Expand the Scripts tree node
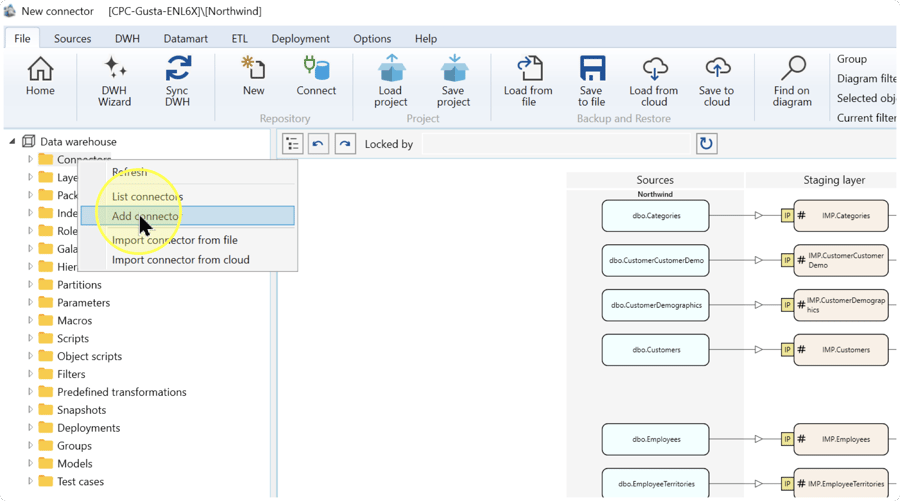Viewport: 900px width, 501px height. (30, 338)
